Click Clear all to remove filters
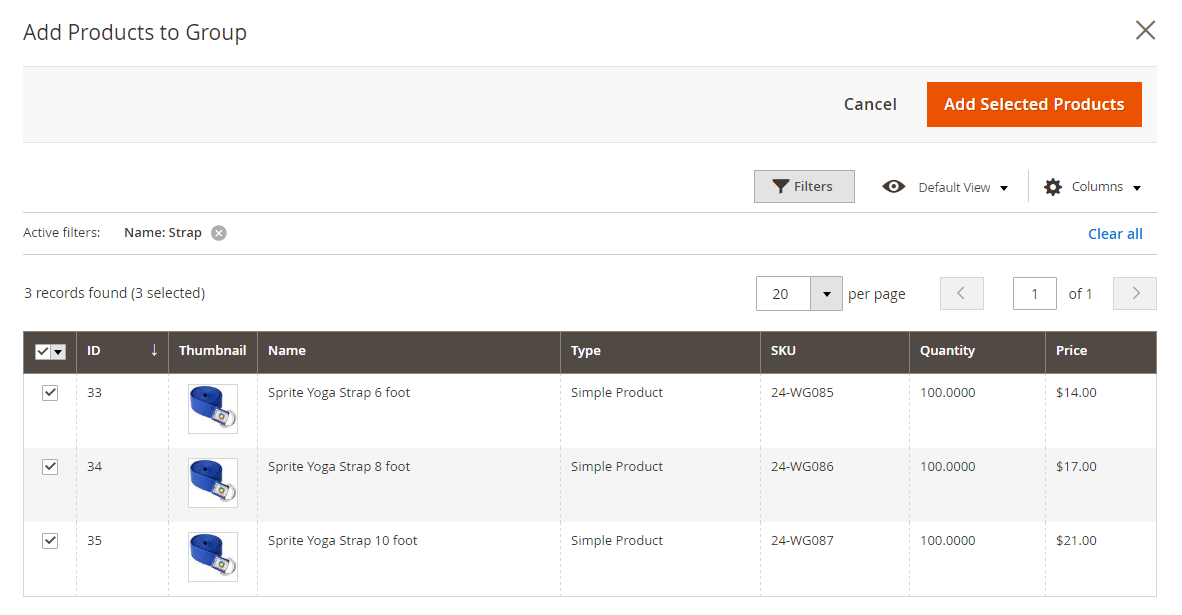 click(x=1115, y=233)
